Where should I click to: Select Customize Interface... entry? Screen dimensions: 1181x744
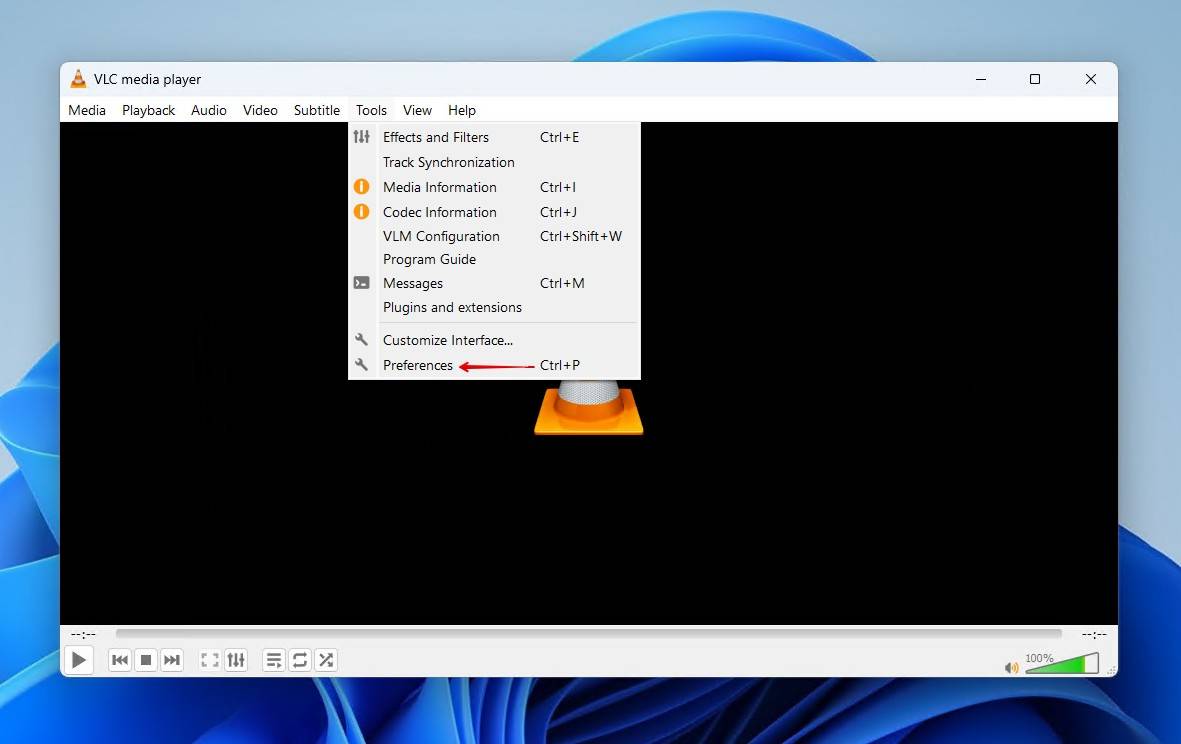[494, 340]
